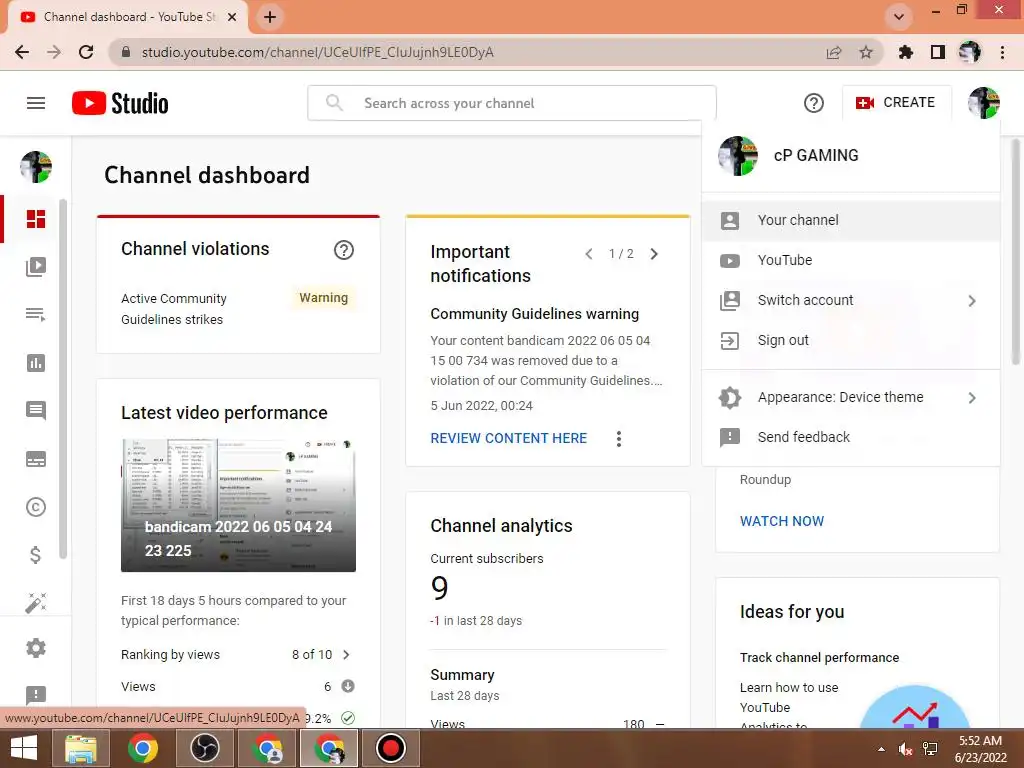Reload the page
Viewport: 1024px width, 768px height.
[86, 52]
